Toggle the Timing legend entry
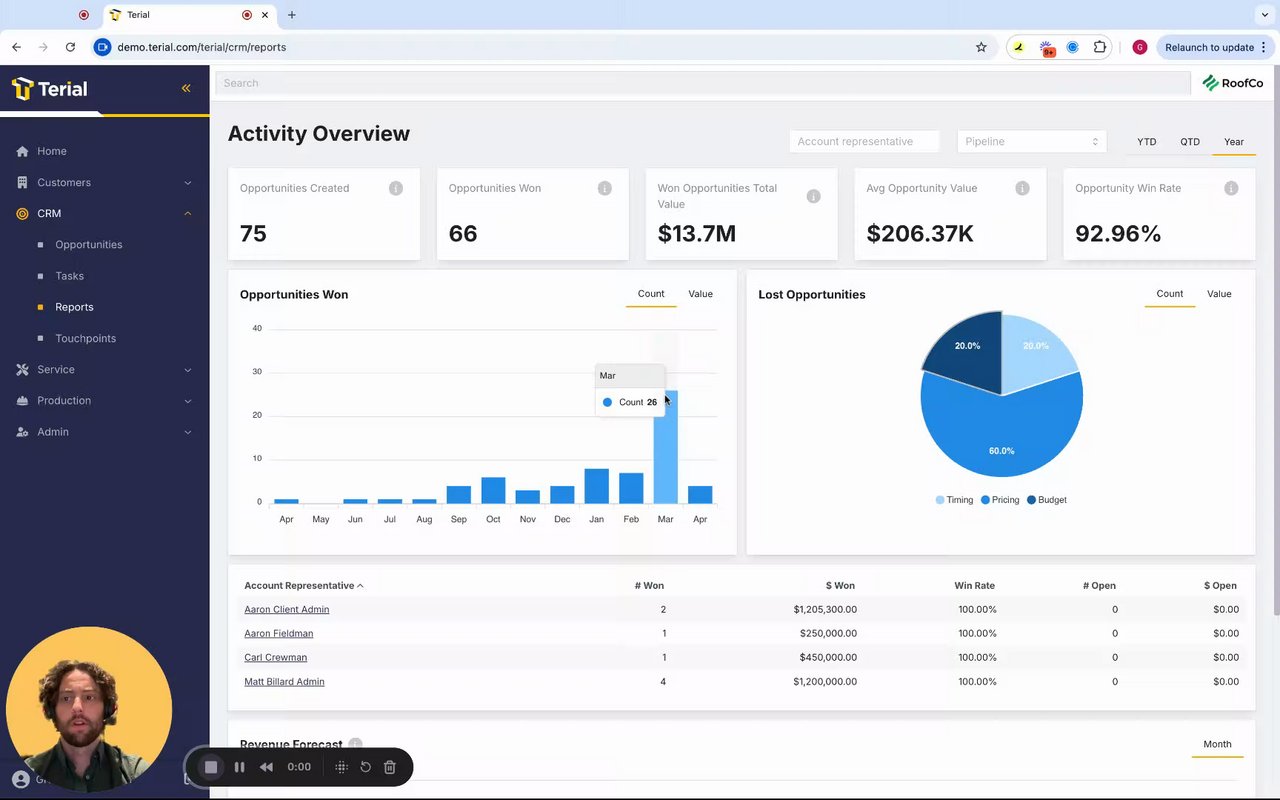 [x=954, y=500]
